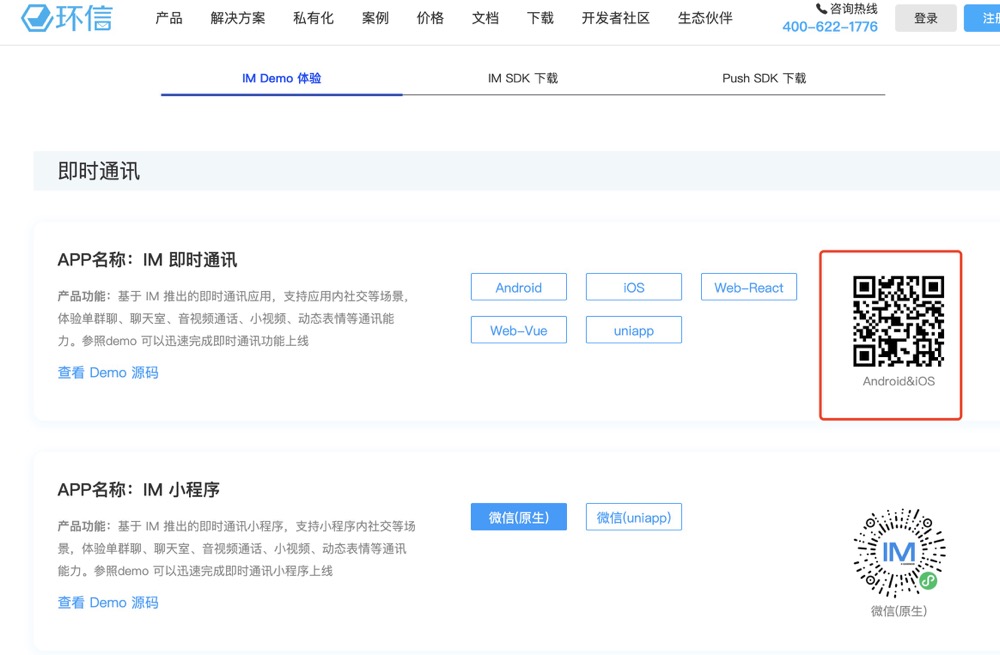
Task: Open the 解决方案 menu
Action: point(238,18)
